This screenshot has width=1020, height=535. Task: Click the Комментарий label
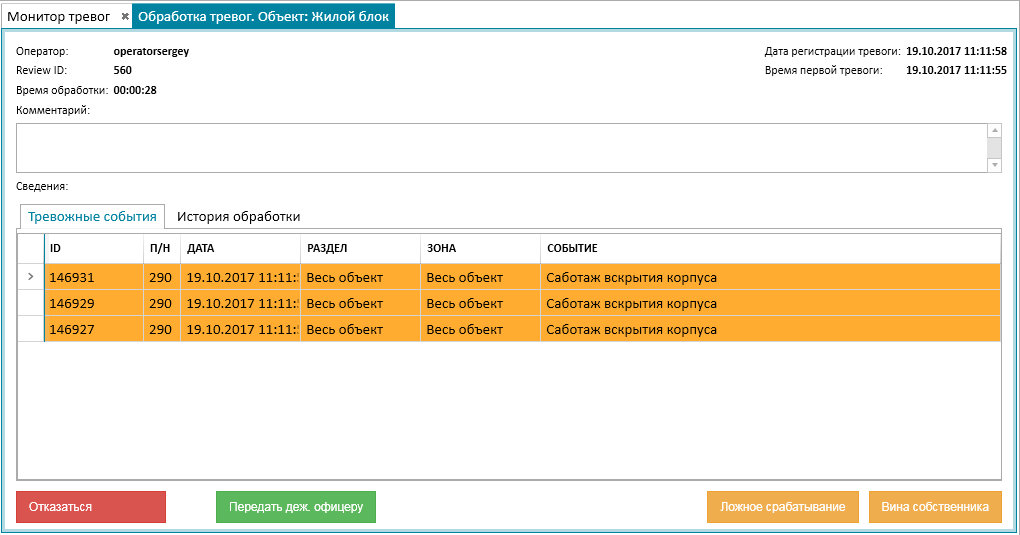[x=53, y=111]
